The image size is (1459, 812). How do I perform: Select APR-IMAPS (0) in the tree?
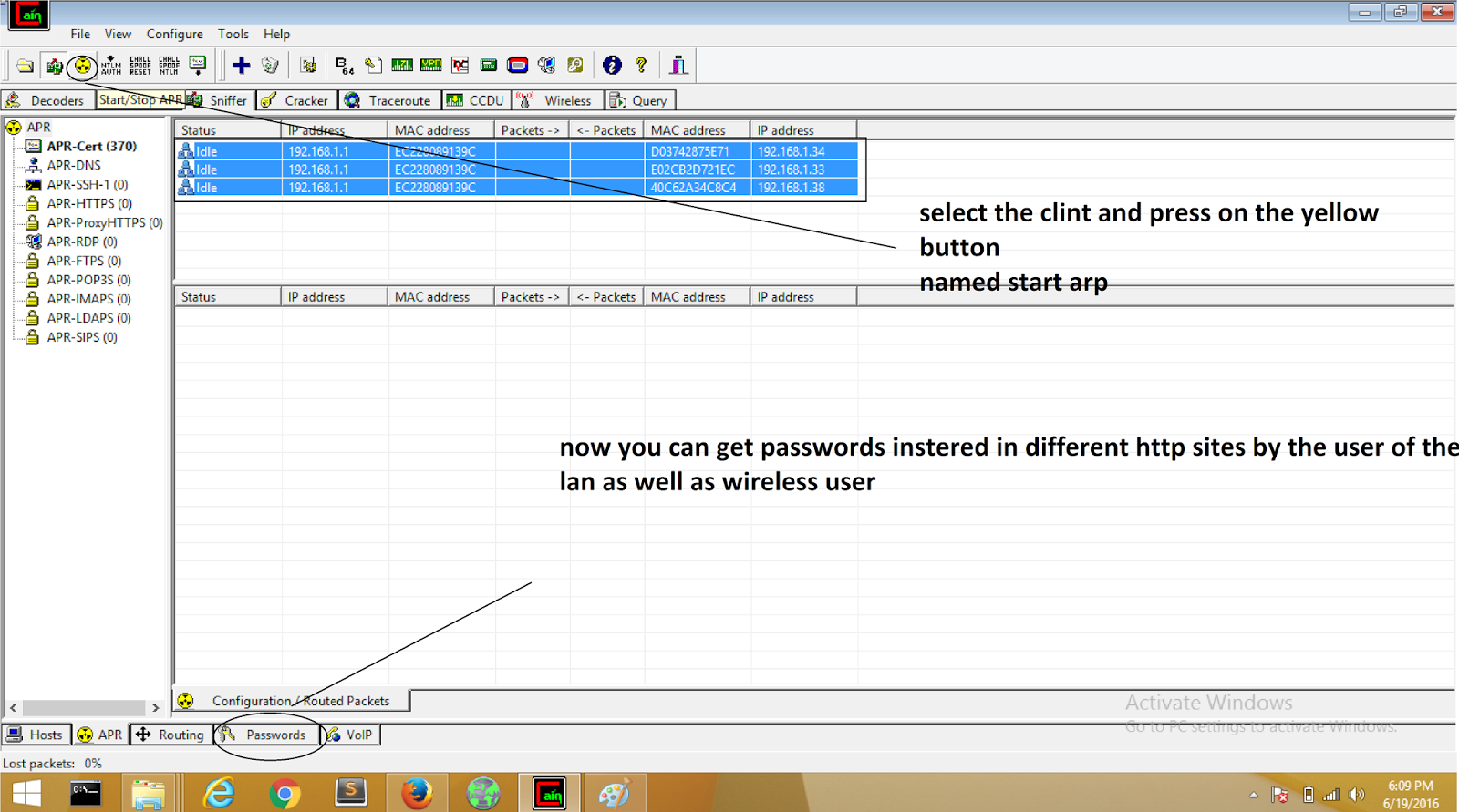[88, 299]
